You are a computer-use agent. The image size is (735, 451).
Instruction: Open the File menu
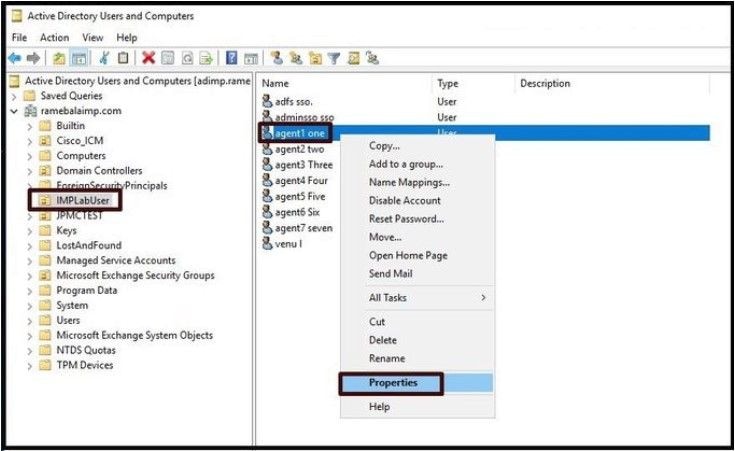(x=19, y=38)
